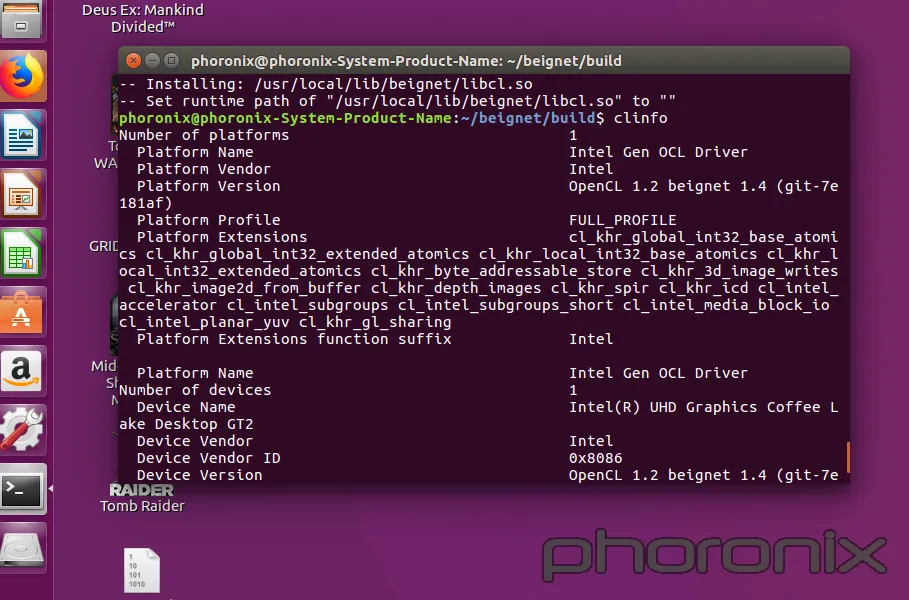
Task: Click the terminal scrollbar handle
Action: click(x=848, y=457)
